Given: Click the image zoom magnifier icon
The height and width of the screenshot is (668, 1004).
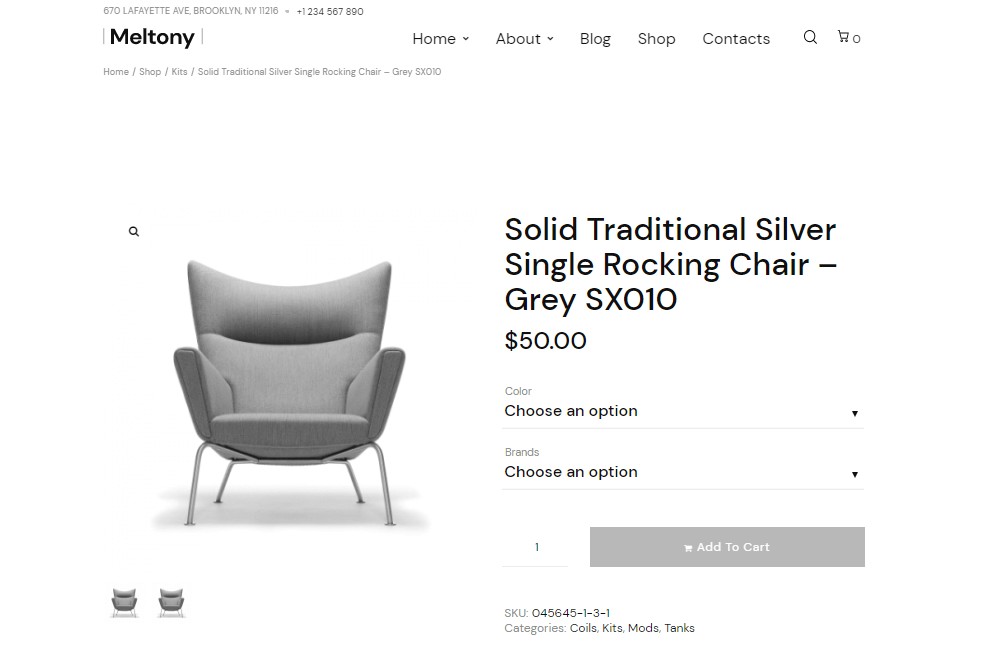Looking at the screenshot, I should pos(134,232).
